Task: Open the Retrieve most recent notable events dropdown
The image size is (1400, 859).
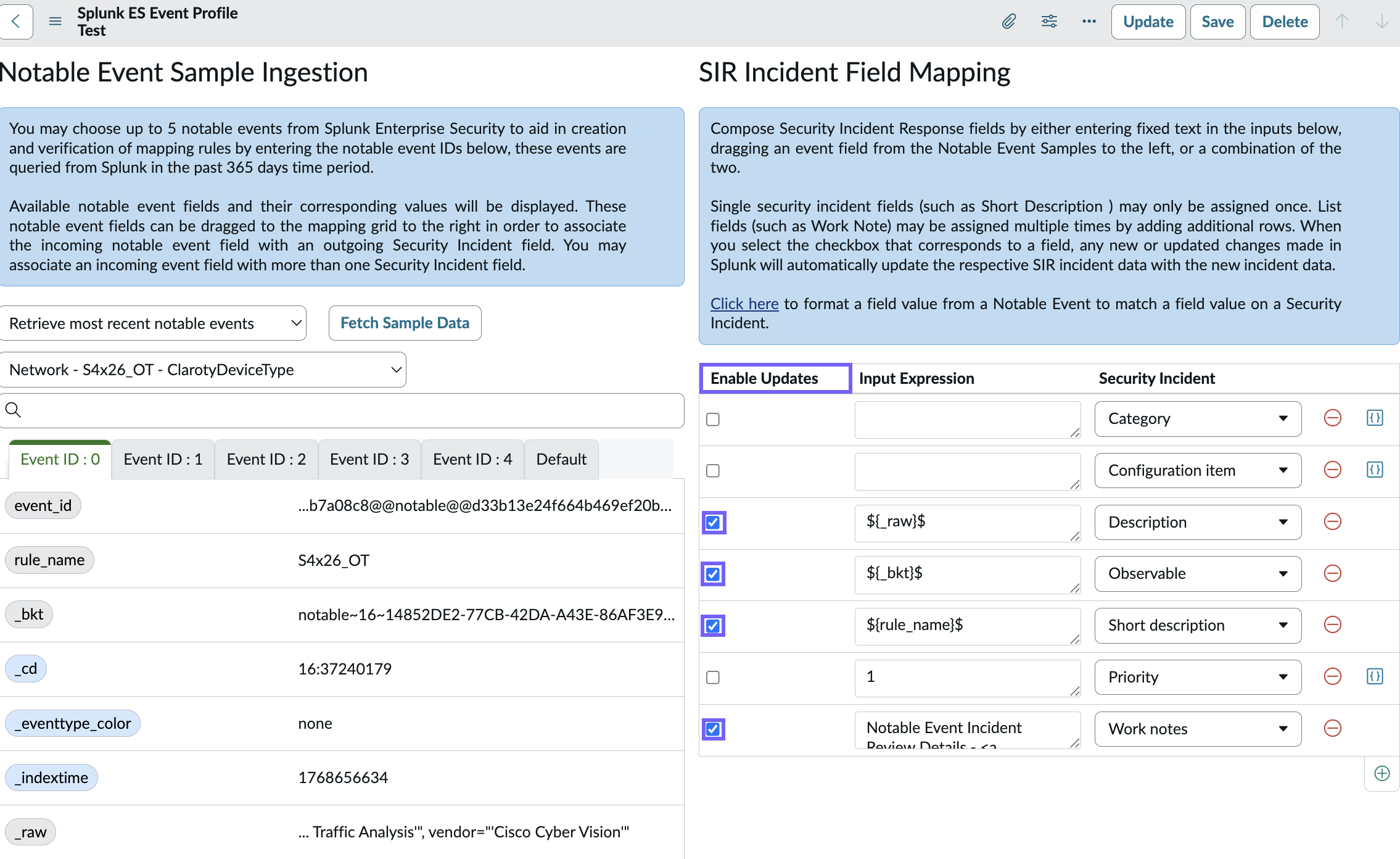Action: [153, 323]
